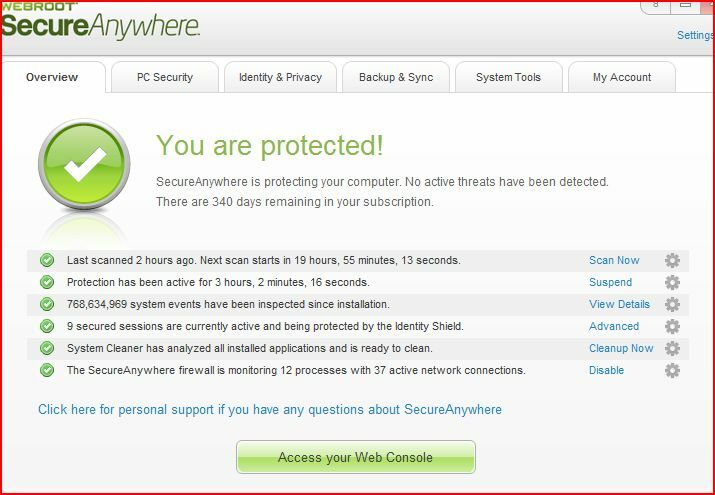Open gear settings for the scan row

(x=672, y=260)
